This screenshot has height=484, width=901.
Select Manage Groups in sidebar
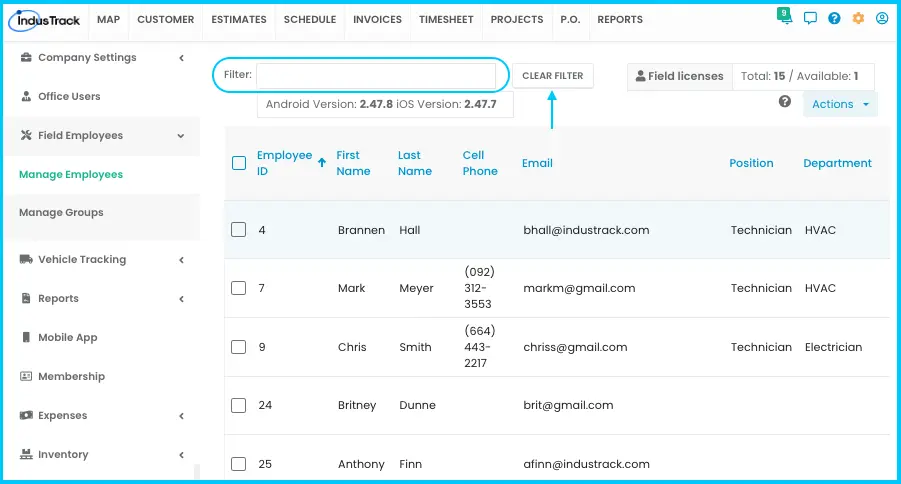61,213
